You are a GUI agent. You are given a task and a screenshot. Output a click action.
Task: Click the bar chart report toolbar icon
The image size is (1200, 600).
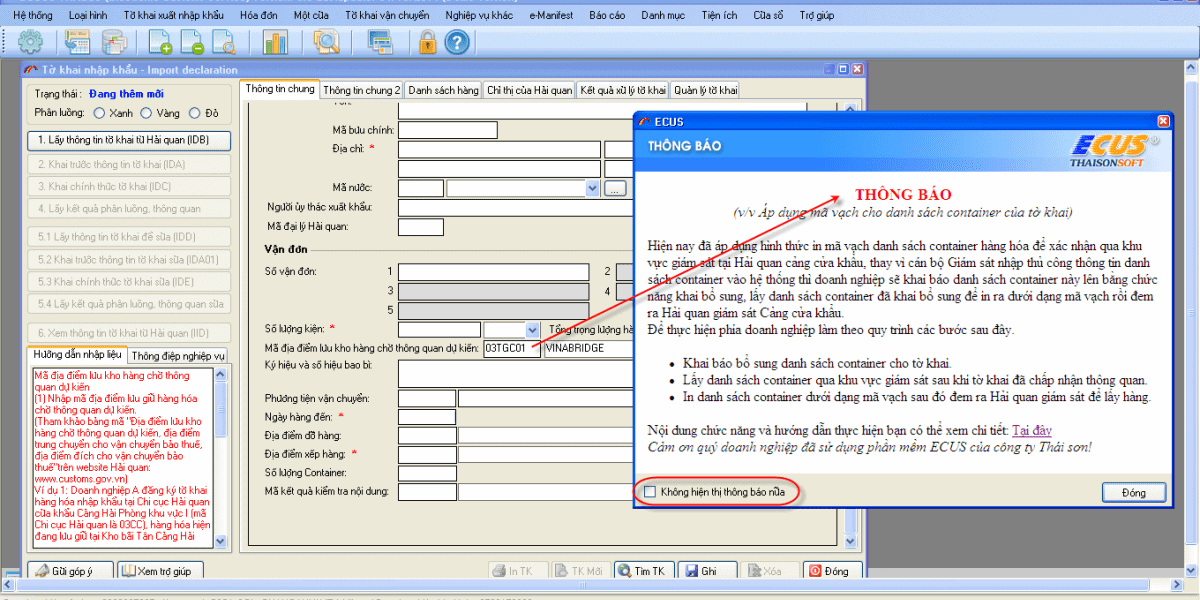pos(274,42)
